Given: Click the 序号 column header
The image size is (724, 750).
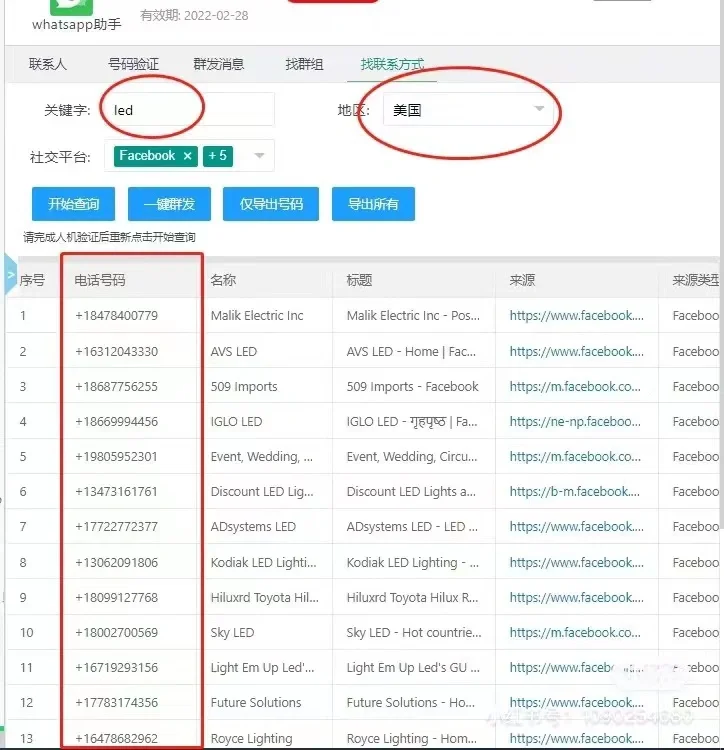Looking at the screenshot, I should point(32,280).
